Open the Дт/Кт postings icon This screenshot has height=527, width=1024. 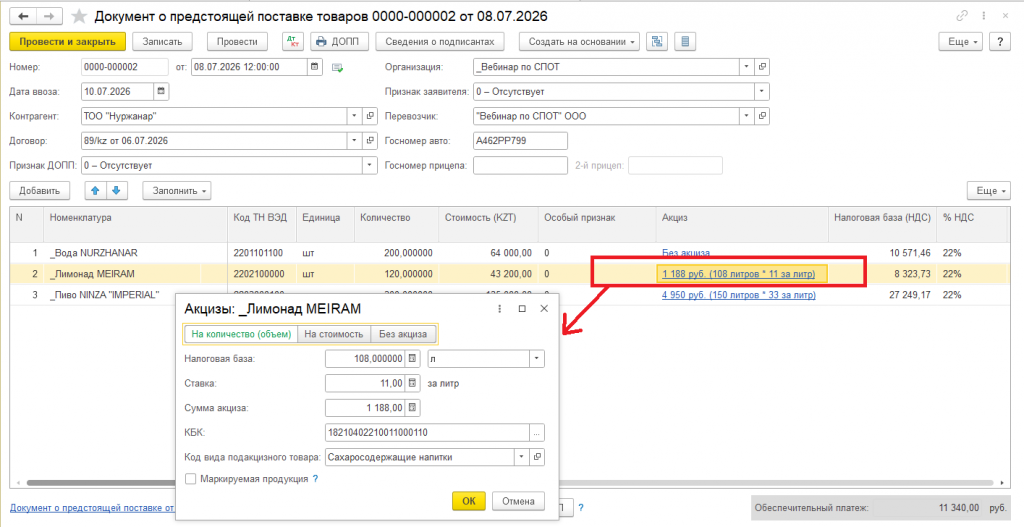click(293, 42)
